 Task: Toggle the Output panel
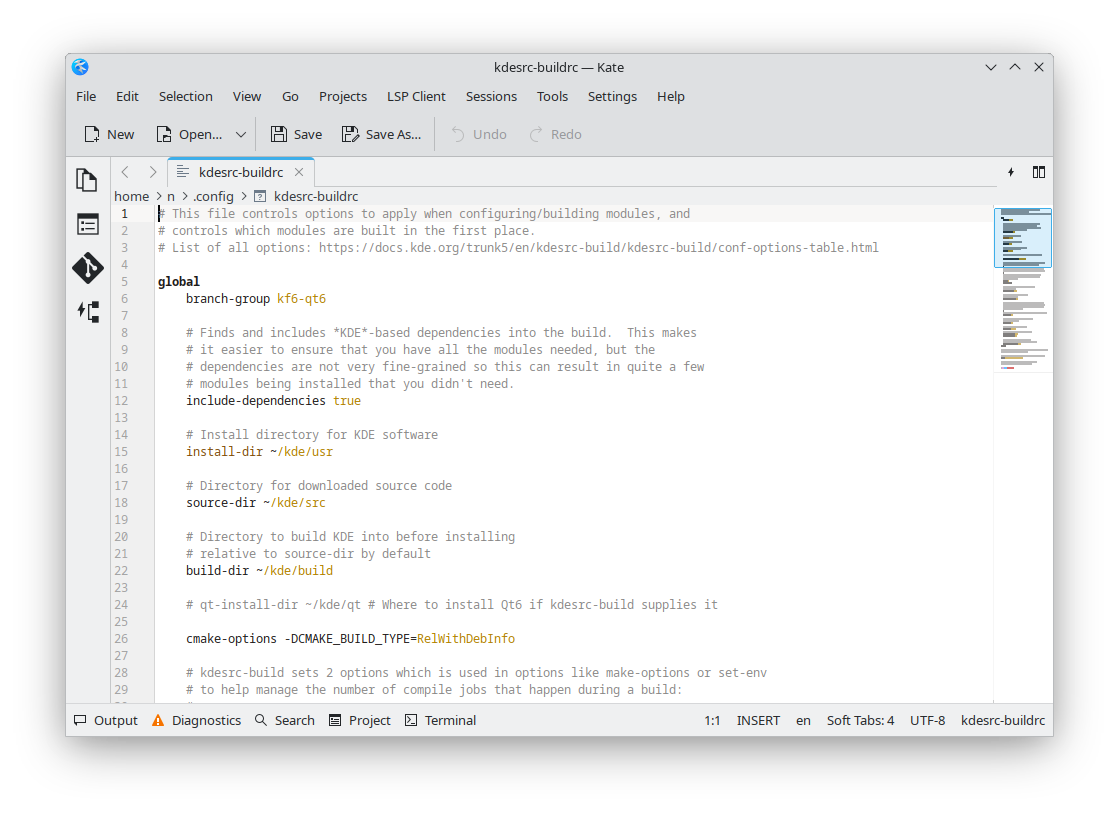[106, 720]
